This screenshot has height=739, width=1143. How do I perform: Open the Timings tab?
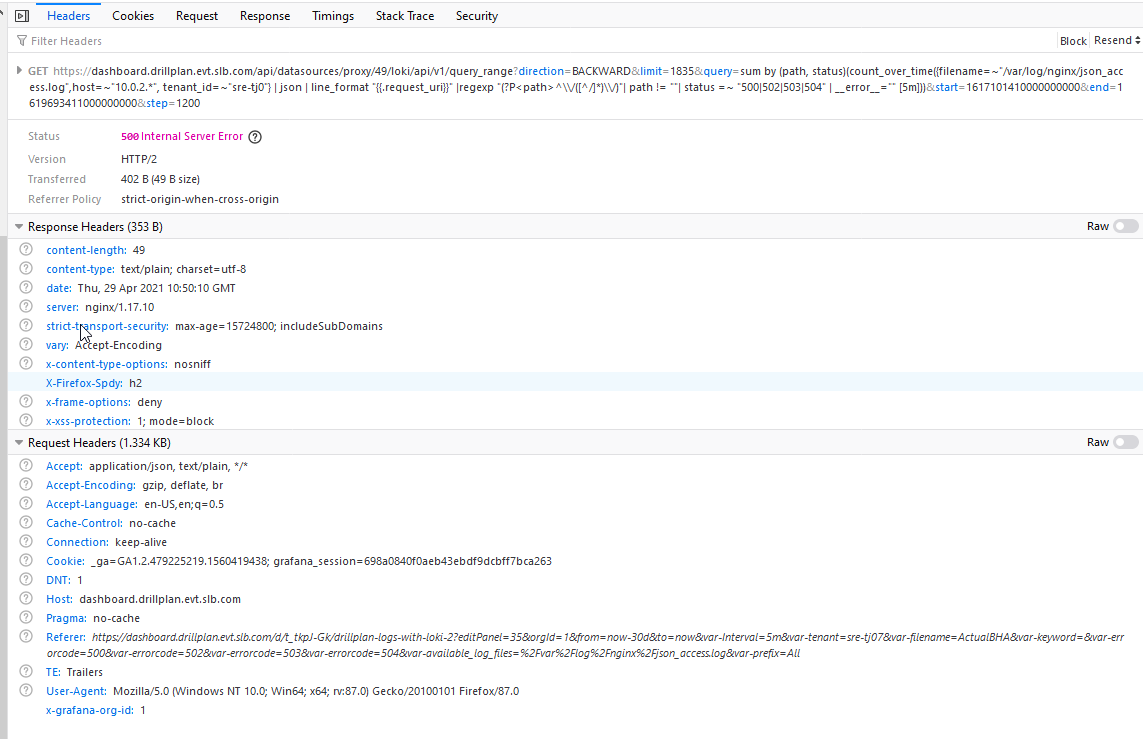(x=332, y=15)
